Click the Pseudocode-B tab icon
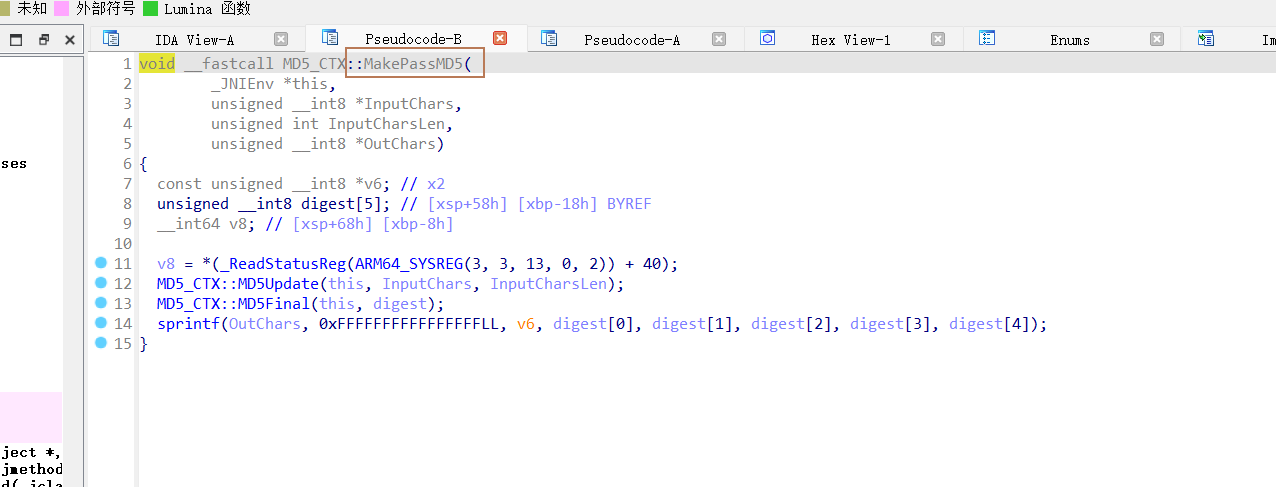The height and width of the screenshot is (487, 1276). coord(329,38)
